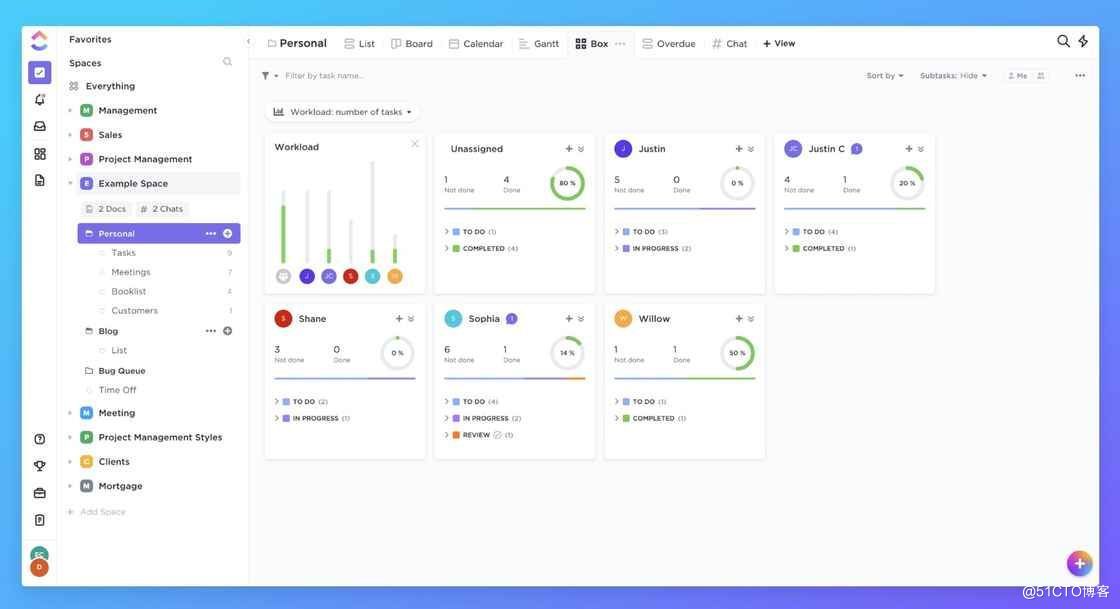1120x609 pixels.
Task: Click the lightning bolt quick action icon
Action: pyautogui.click(x=1083, y=41)
